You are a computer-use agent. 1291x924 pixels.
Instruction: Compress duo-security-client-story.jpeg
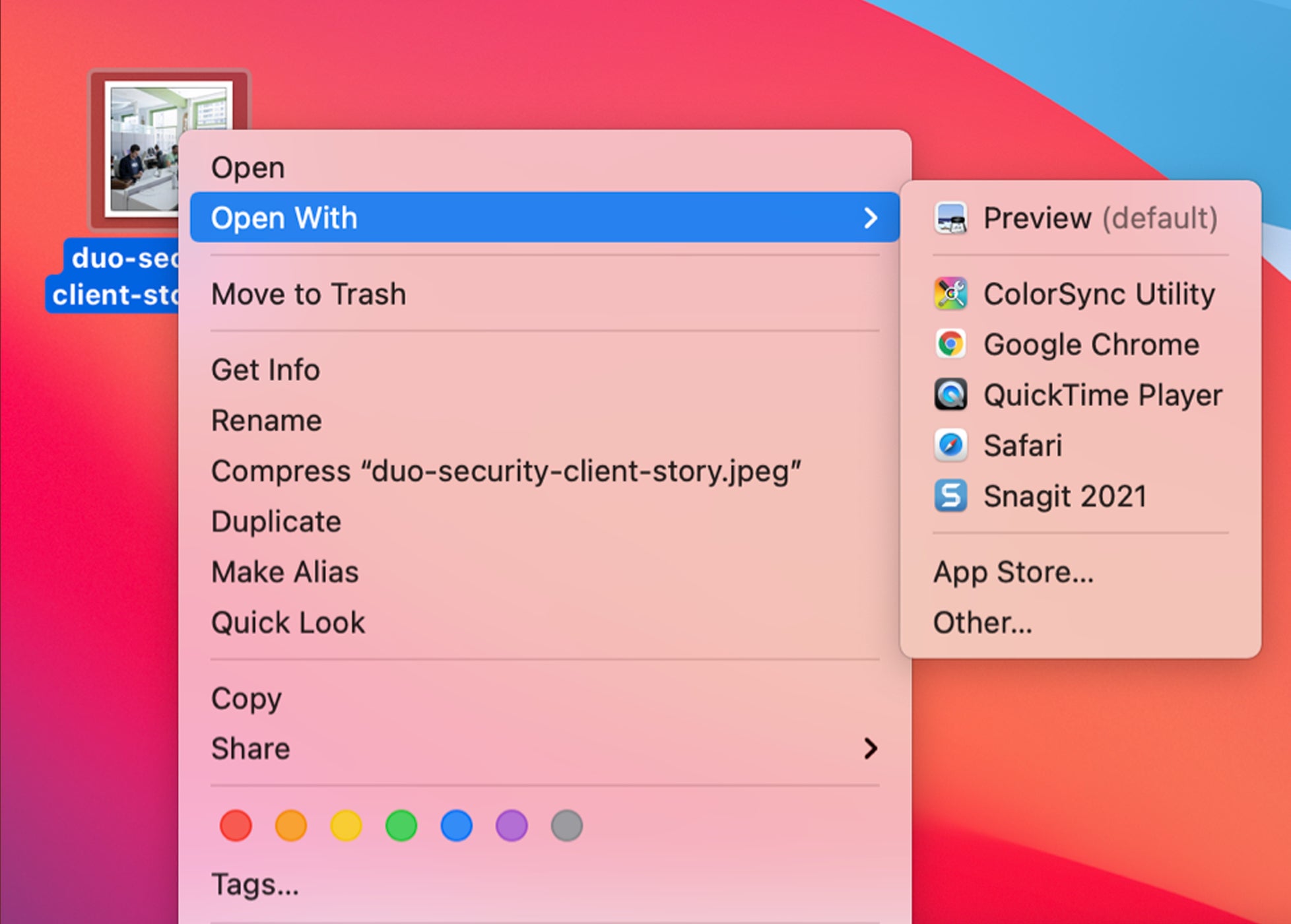[x=545, y=471]
